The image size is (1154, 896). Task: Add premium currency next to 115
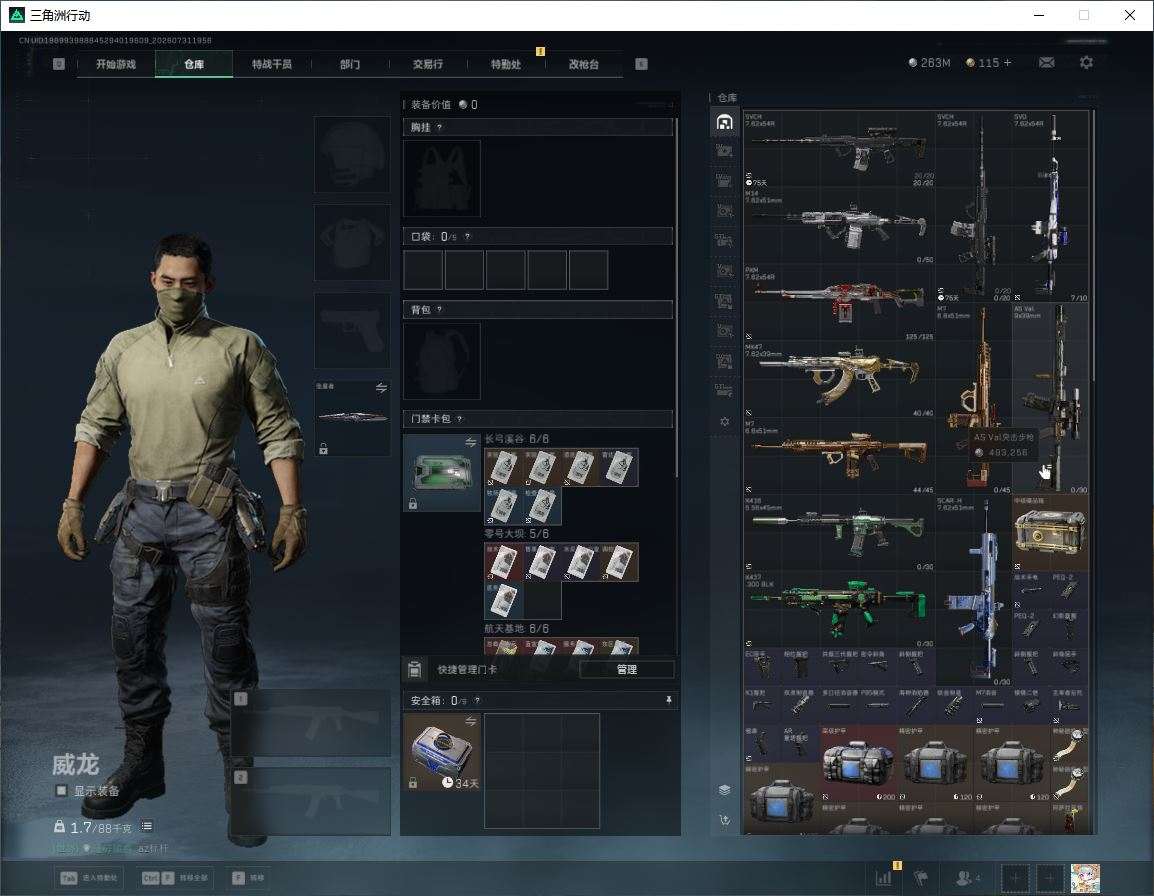pyautogui.click(x=1008, y=63)
